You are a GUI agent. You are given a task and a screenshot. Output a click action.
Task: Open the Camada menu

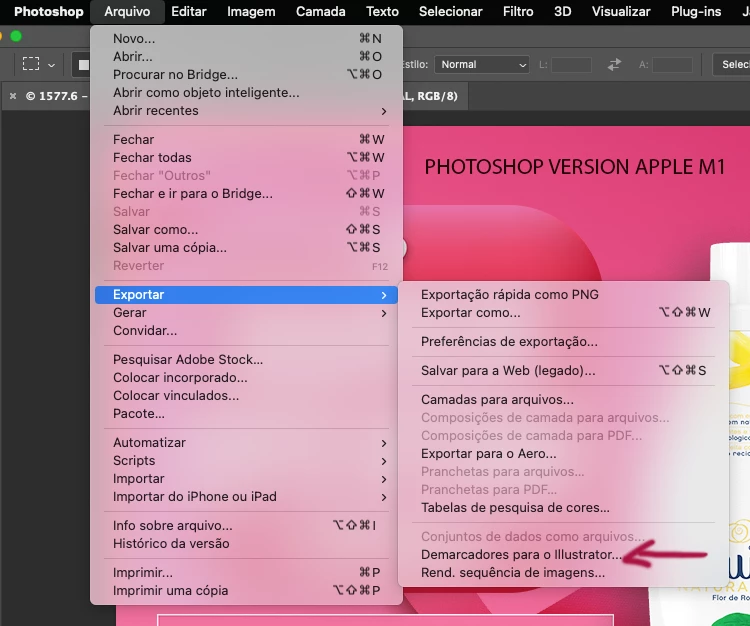tap(320, 11)
